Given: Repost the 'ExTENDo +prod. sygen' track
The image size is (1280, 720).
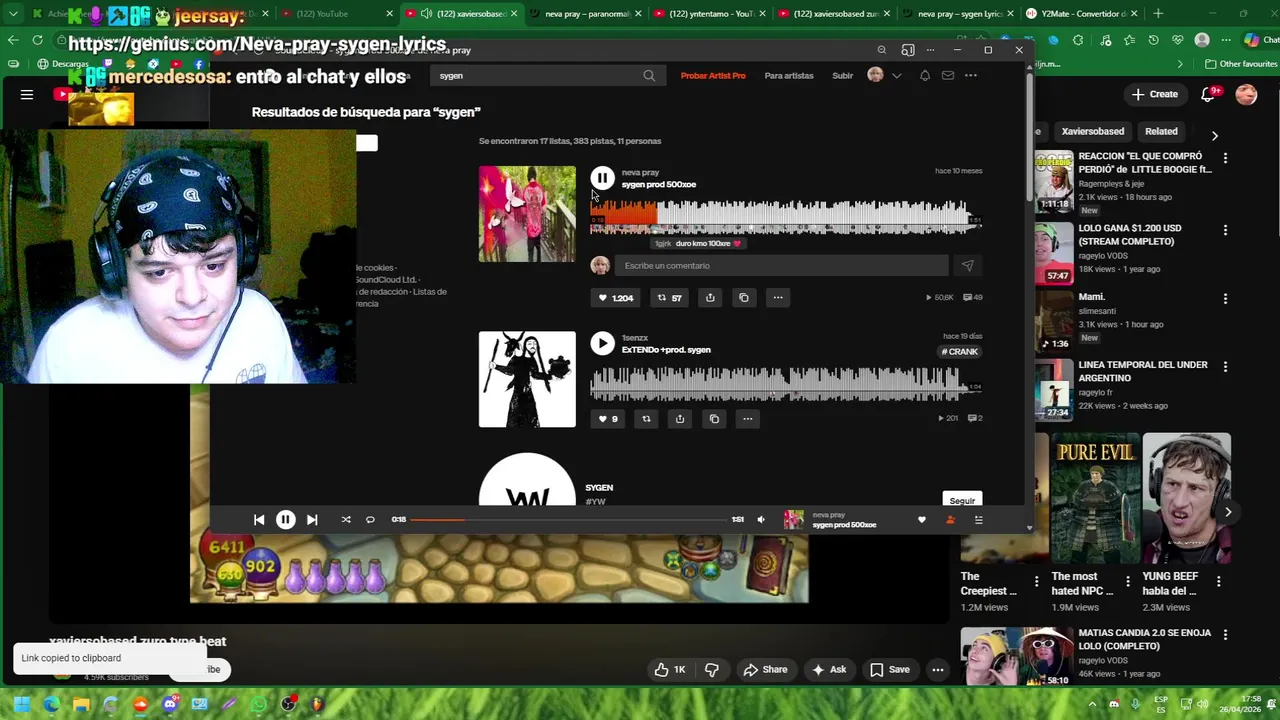Looking at the screenshot, I should pos(646,419).
